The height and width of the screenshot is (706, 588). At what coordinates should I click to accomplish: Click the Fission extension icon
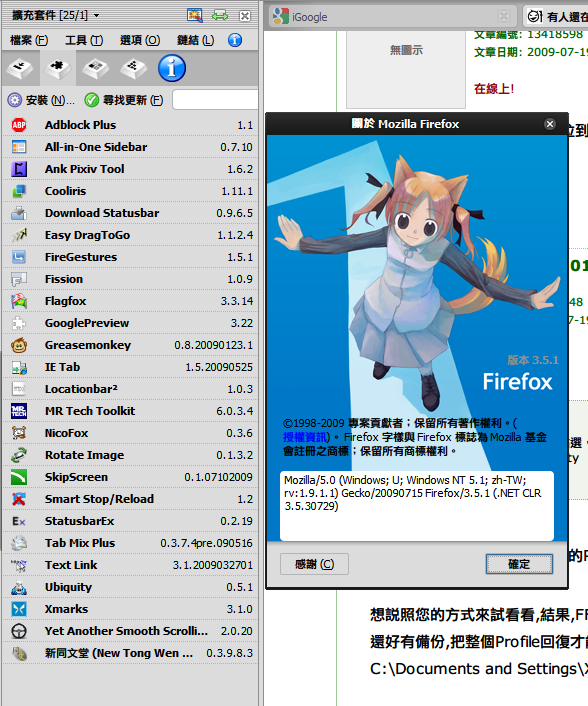click(19, 279)
